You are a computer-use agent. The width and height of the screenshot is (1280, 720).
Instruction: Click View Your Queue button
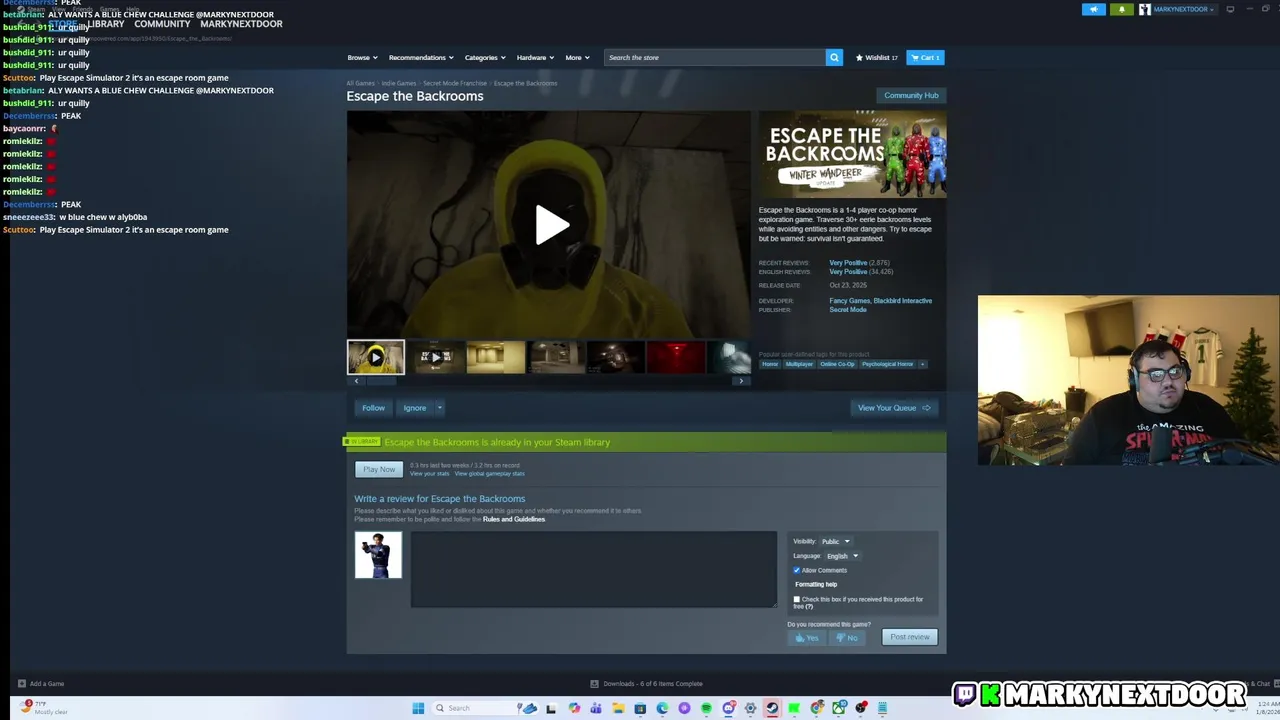(893, 408)
